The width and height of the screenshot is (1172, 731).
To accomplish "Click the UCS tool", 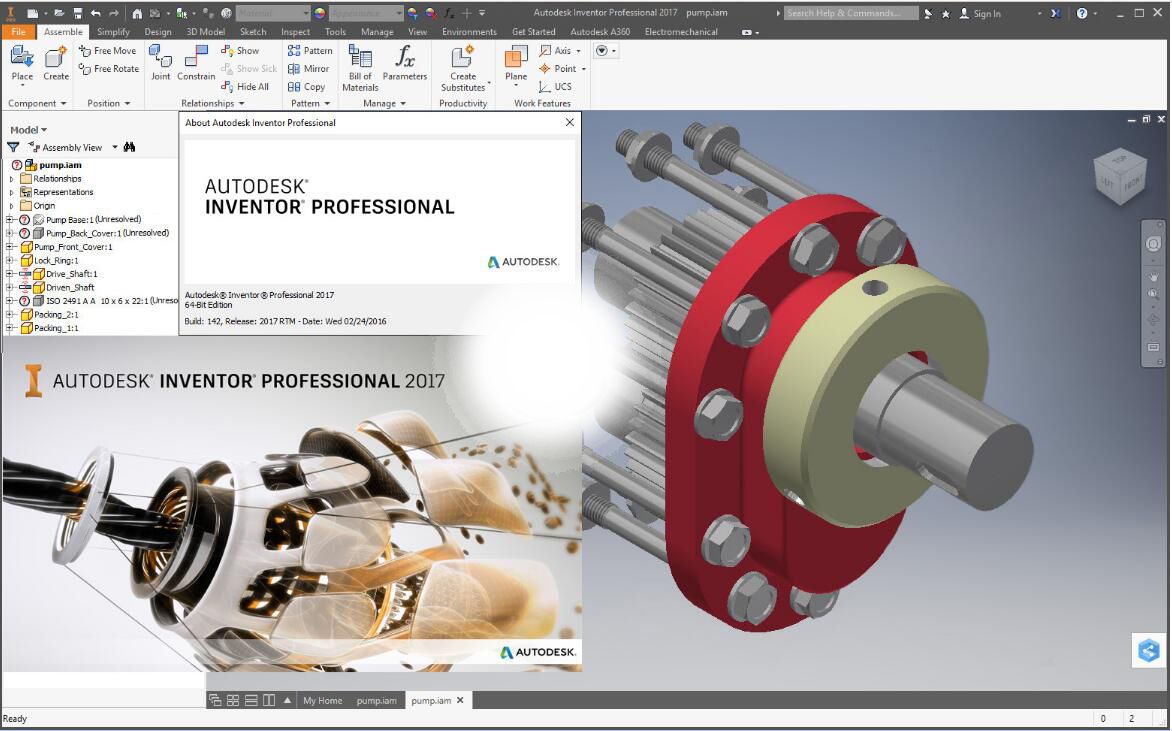I will point(555,87).
